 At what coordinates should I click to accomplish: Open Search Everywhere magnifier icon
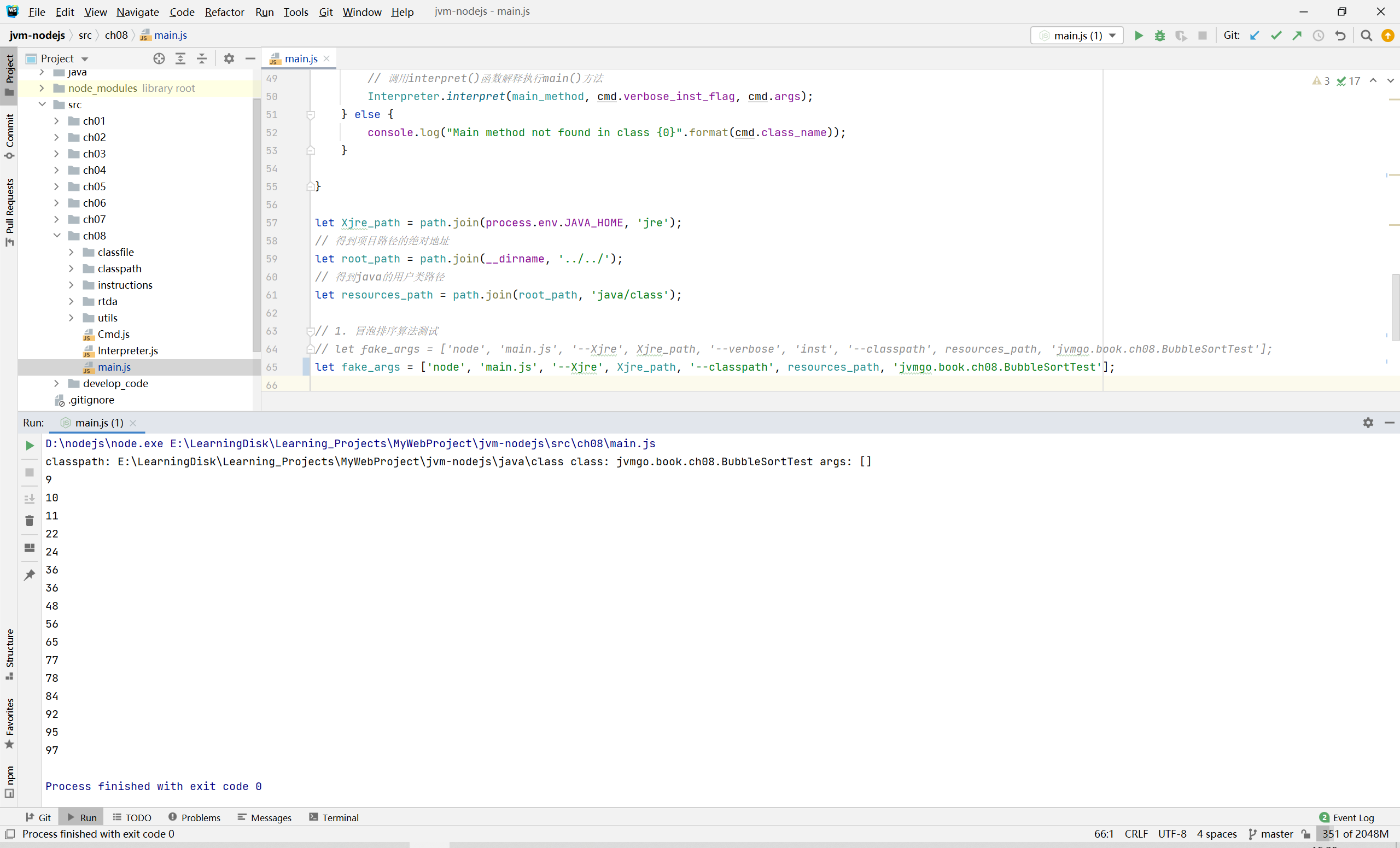pyautogui.click(x=1367, y=35)
